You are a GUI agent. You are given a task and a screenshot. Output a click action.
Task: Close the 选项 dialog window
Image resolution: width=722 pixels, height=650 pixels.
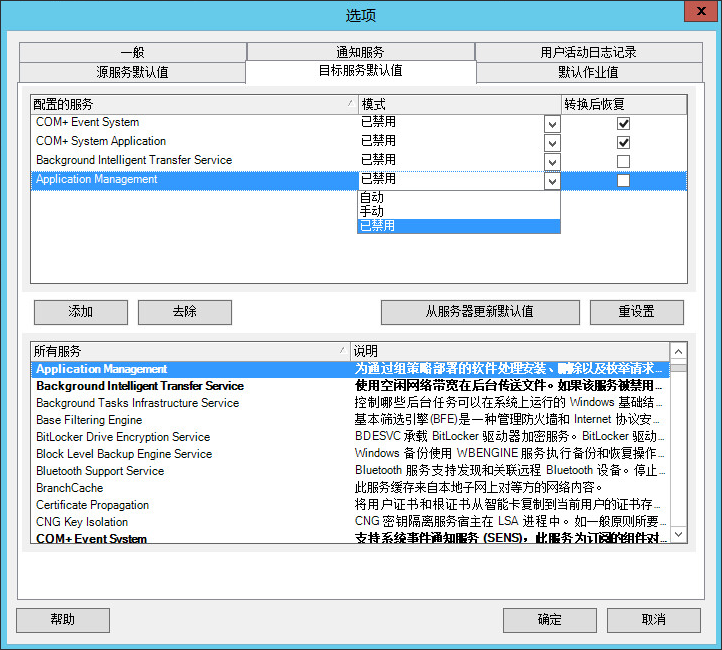point(698,12)
